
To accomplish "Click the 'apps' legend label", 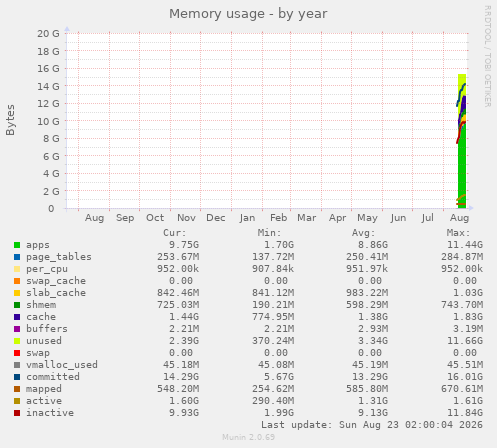I will 38,245.
